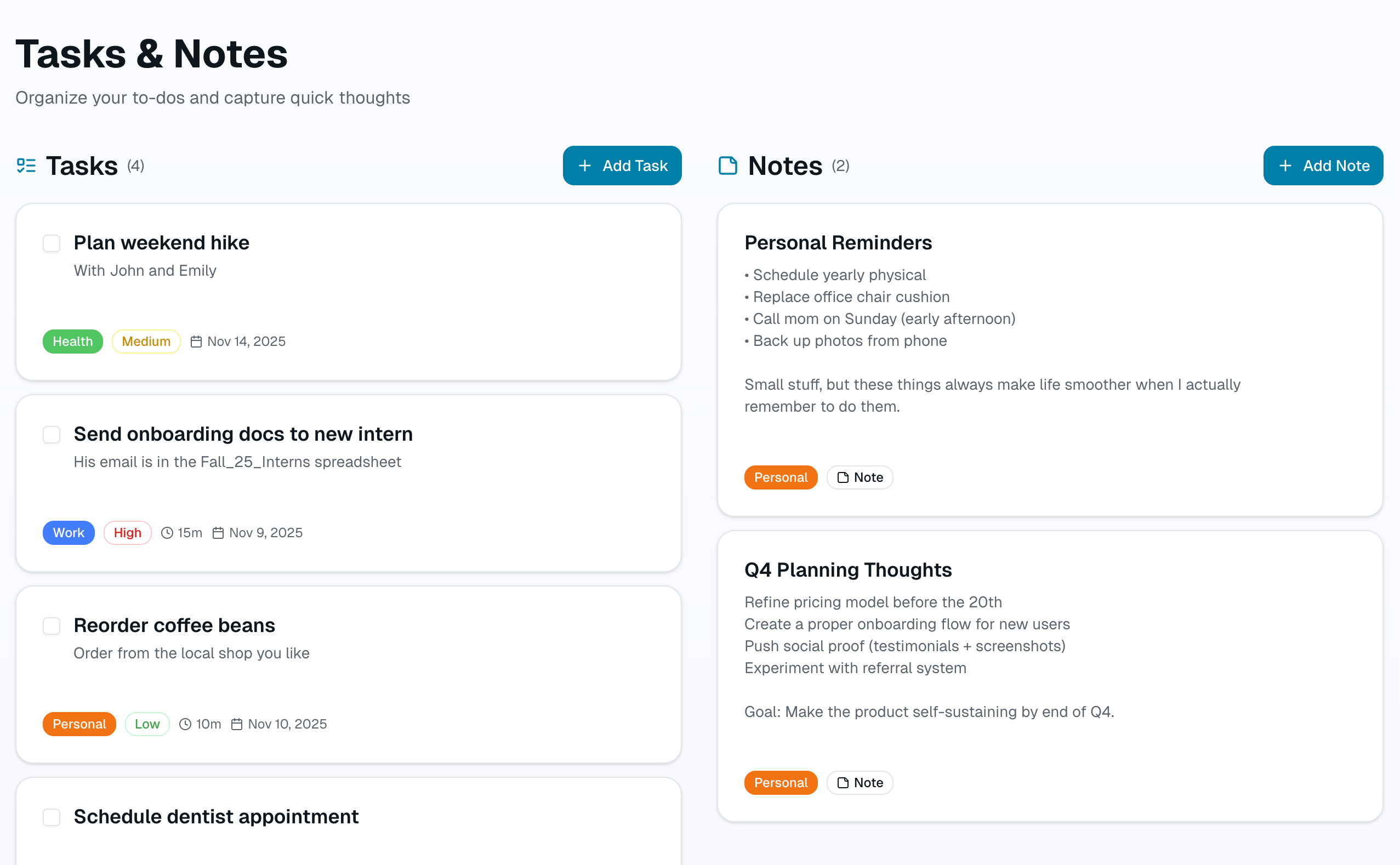Image resolution: width=1400 pixels, height=865 pixels.
Task: Click the Low priority badge
Action: [x=147, y=724]
